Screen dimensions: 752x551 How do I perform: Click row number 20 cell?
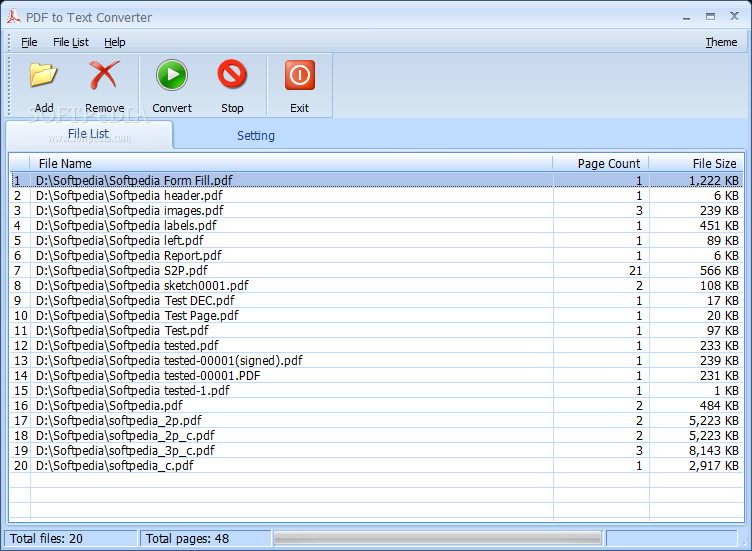(21, 465)
